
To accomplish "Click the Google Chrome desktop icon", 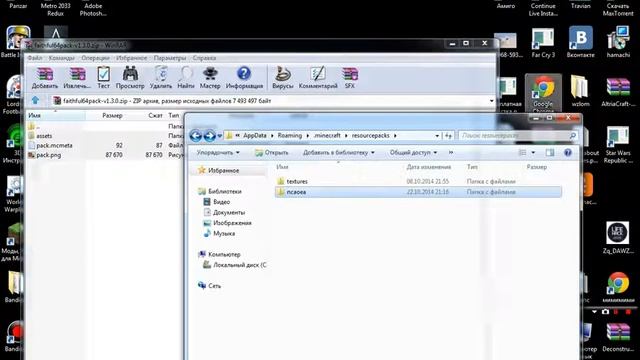I will click(x=543, y=94).
